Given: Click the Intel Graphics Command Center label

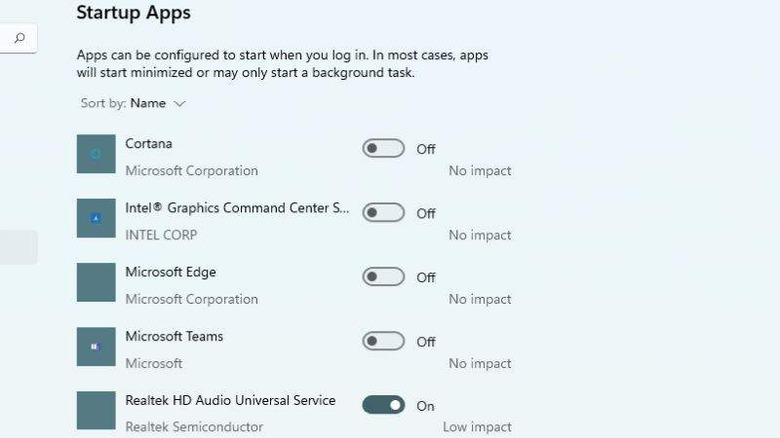Looking at the screenshot, I should (237, 208).
